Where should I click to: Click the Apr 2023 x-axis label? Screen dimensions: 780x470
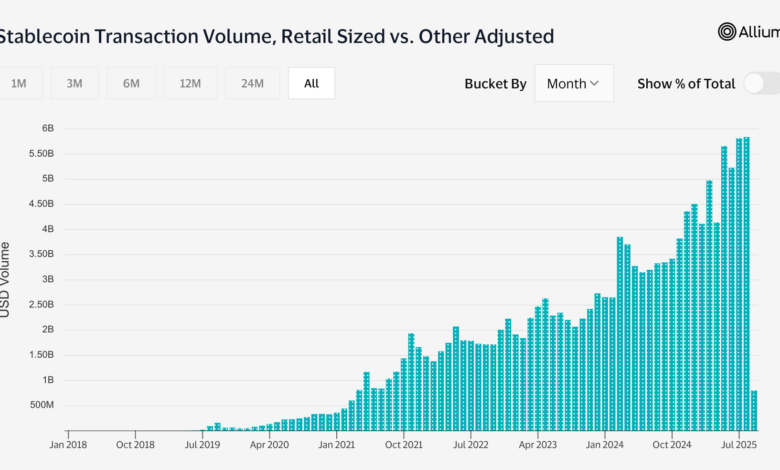(x=538, y=445)
